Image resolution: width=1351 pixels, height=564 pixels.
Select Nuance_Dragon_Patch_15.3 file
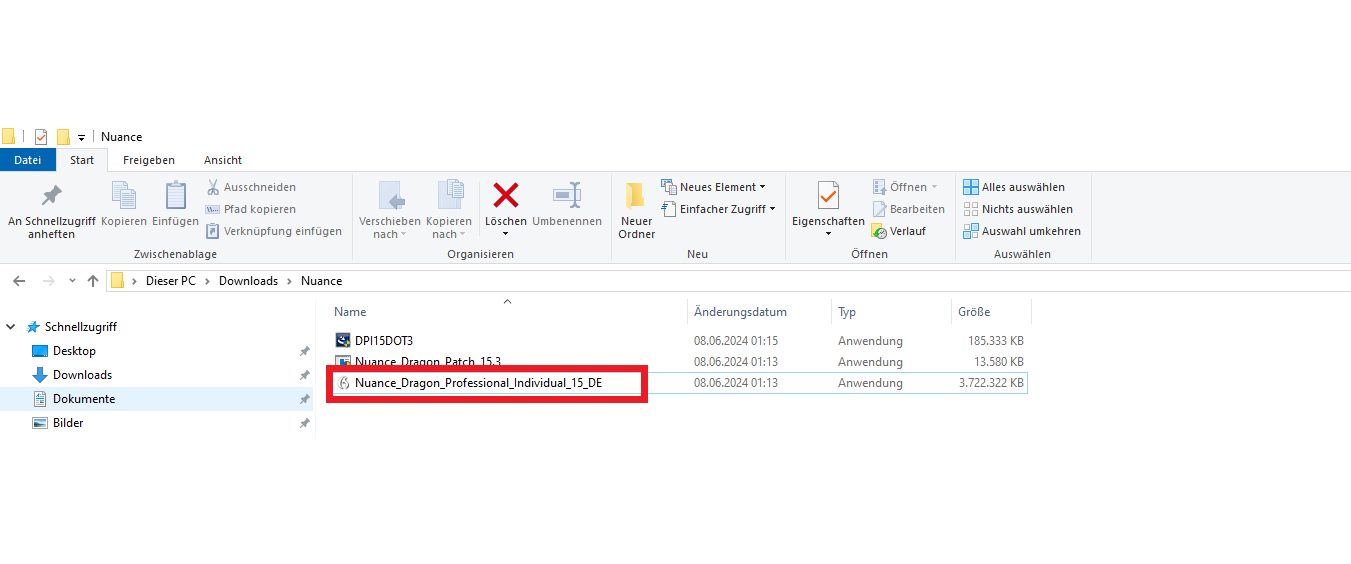pos(428,362)
